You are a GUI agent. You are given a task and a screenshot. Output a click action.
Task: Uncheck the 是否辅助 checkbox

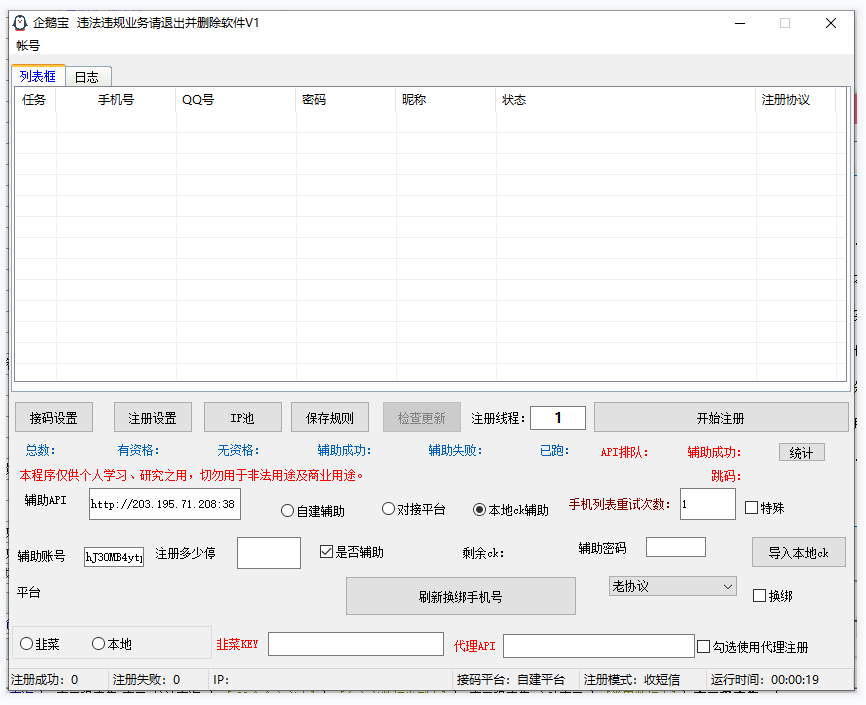[326, 552]
